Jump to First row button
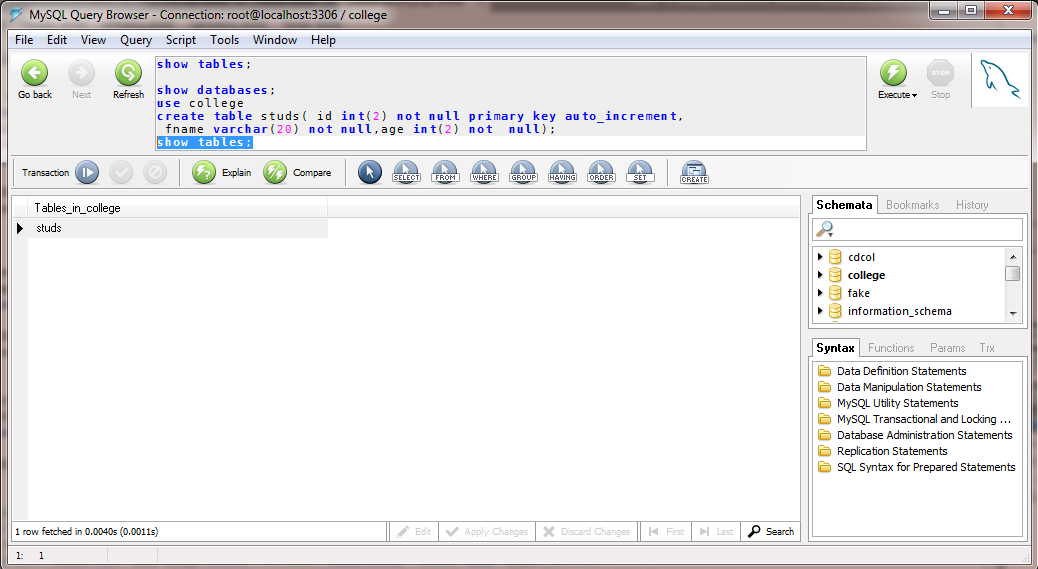The image size is (1038, 569). tap(666, 531)
